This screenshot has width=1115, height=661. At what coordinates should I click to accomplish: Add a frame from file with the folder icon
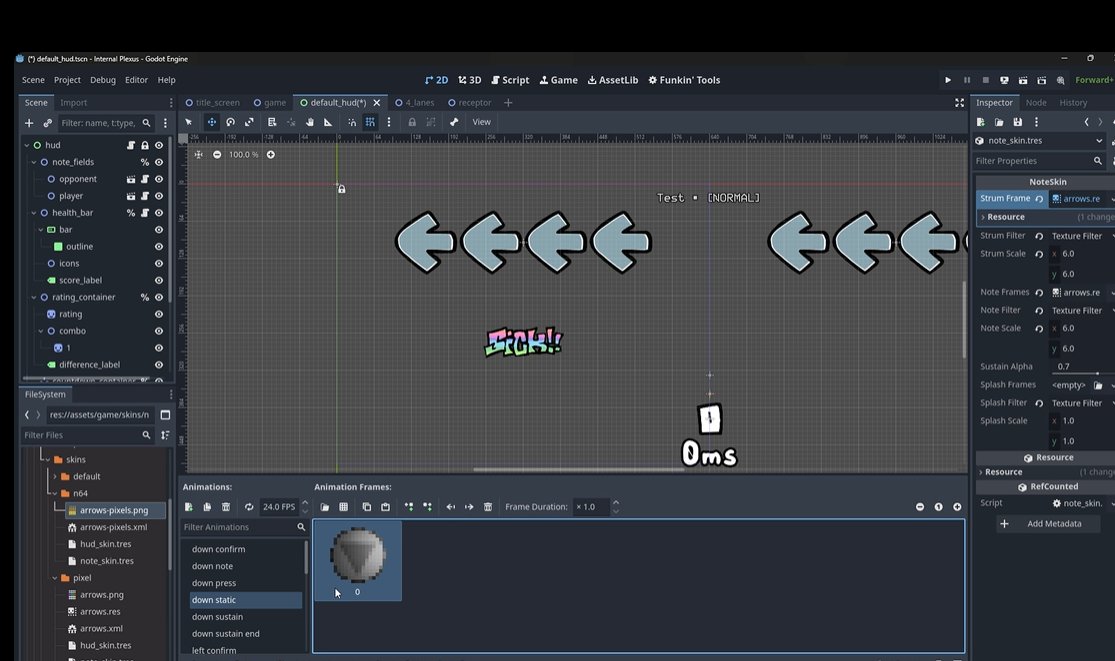[x=324, y=507]
